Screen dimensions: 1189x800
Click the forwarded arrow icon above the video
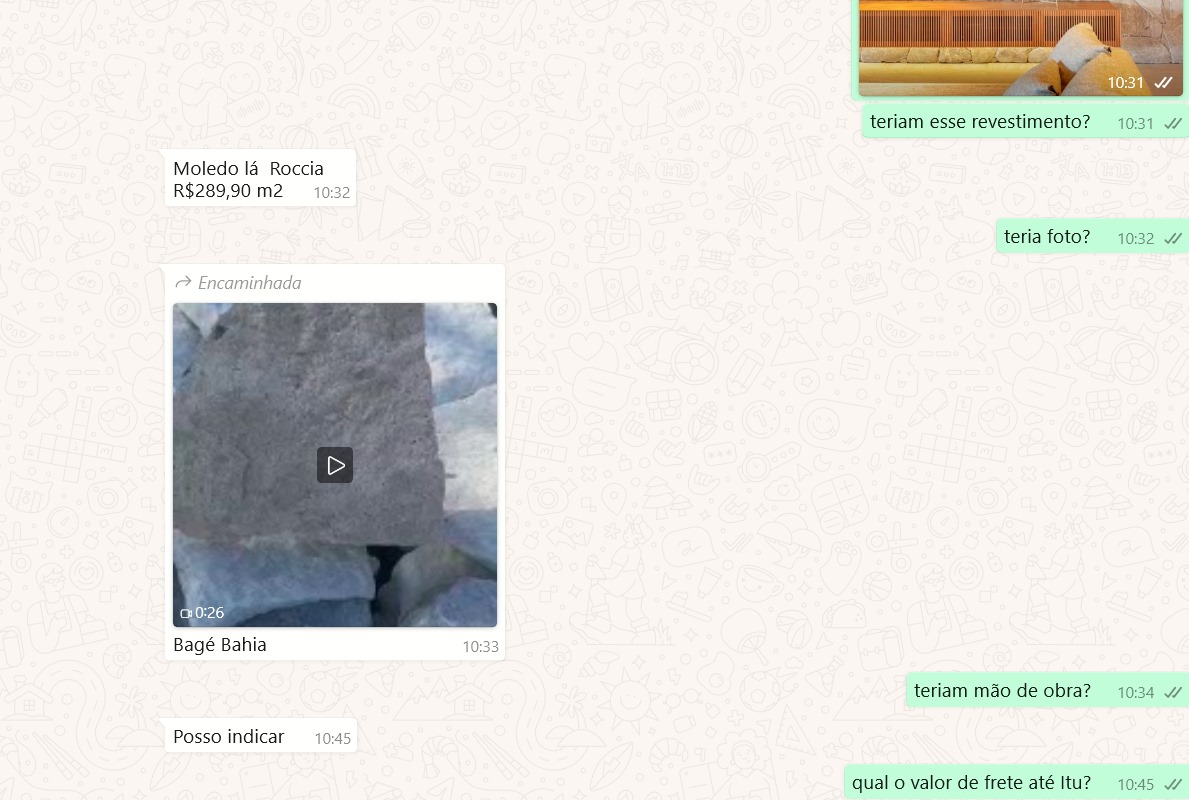tap(183, 283)
